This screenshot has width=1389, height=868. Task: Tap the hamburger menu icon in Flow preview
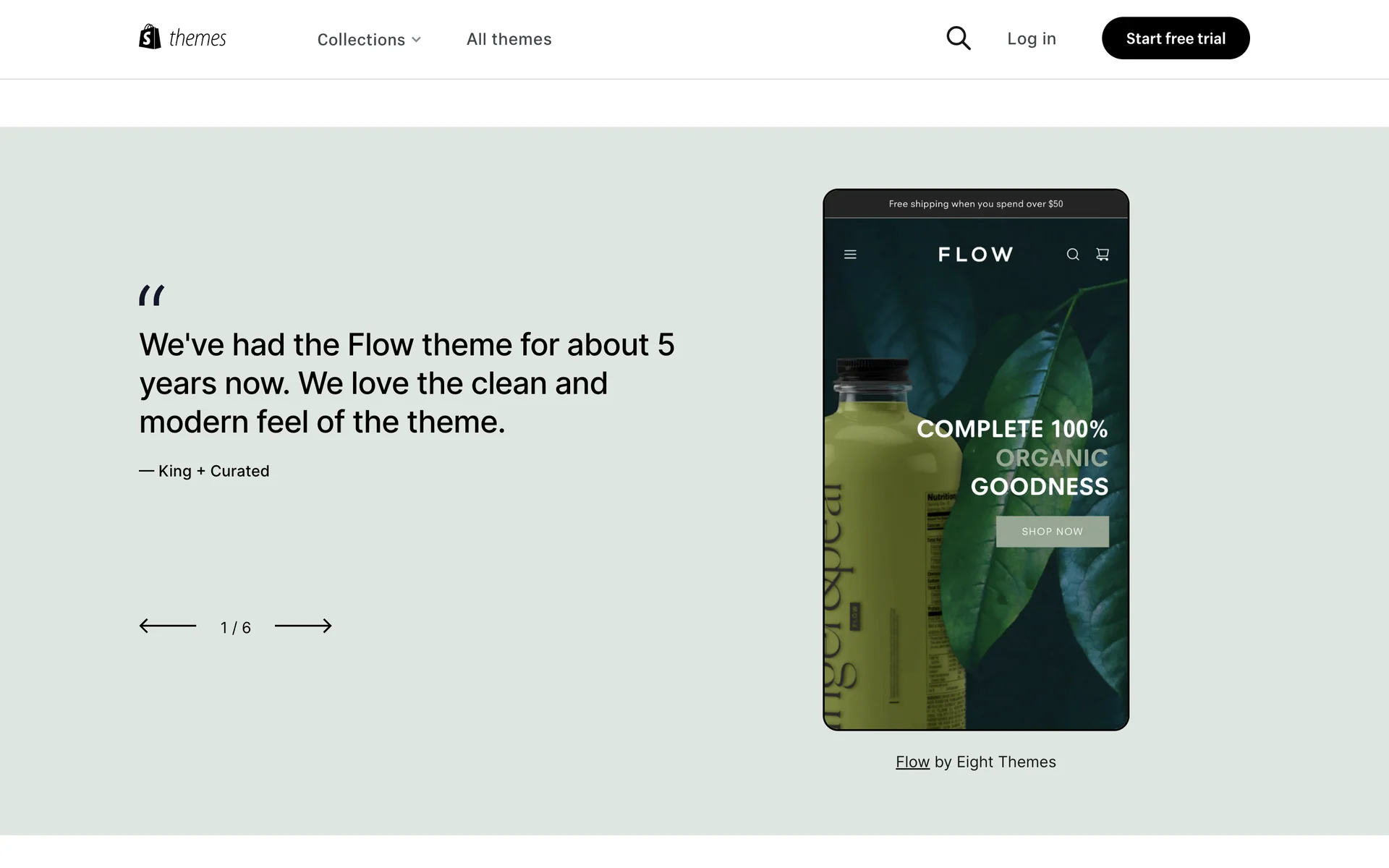point(850,255)
